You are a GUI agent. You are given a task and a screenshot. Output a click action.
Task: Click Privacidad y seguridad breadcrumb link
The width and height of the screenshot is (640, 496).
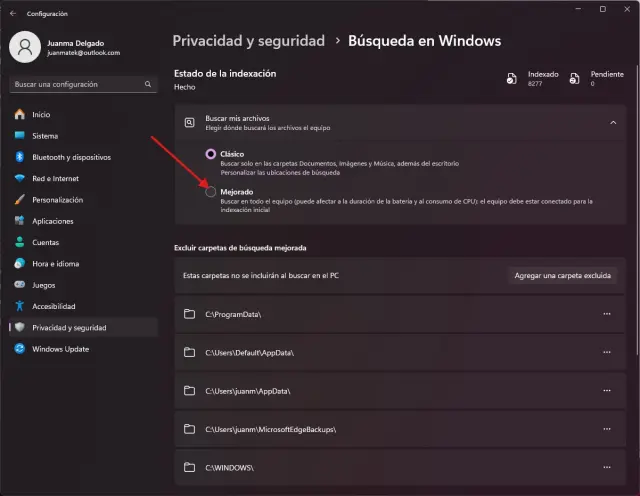click(249, 41)
